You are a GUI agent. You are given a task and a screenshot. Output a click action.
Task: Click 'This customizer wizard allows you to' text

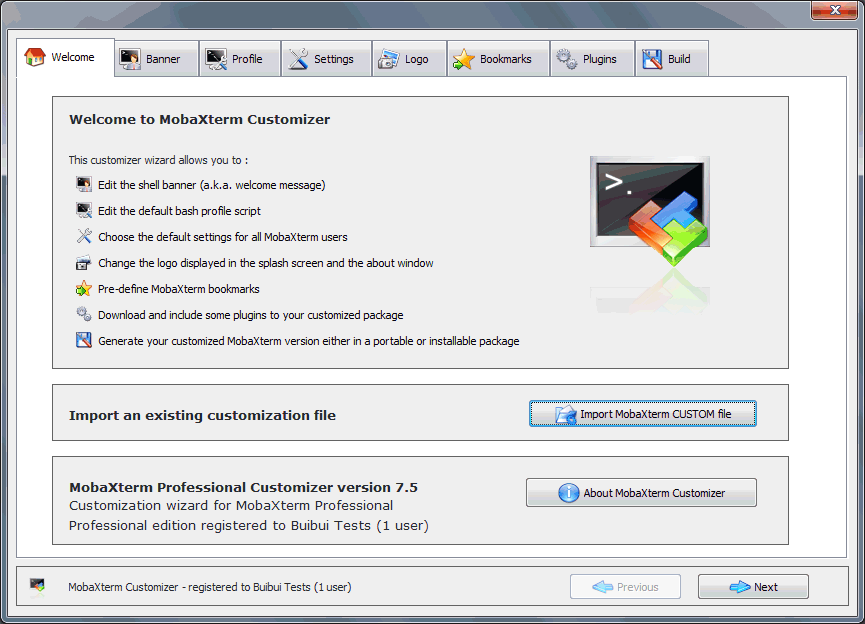click(x=158, y=160)
